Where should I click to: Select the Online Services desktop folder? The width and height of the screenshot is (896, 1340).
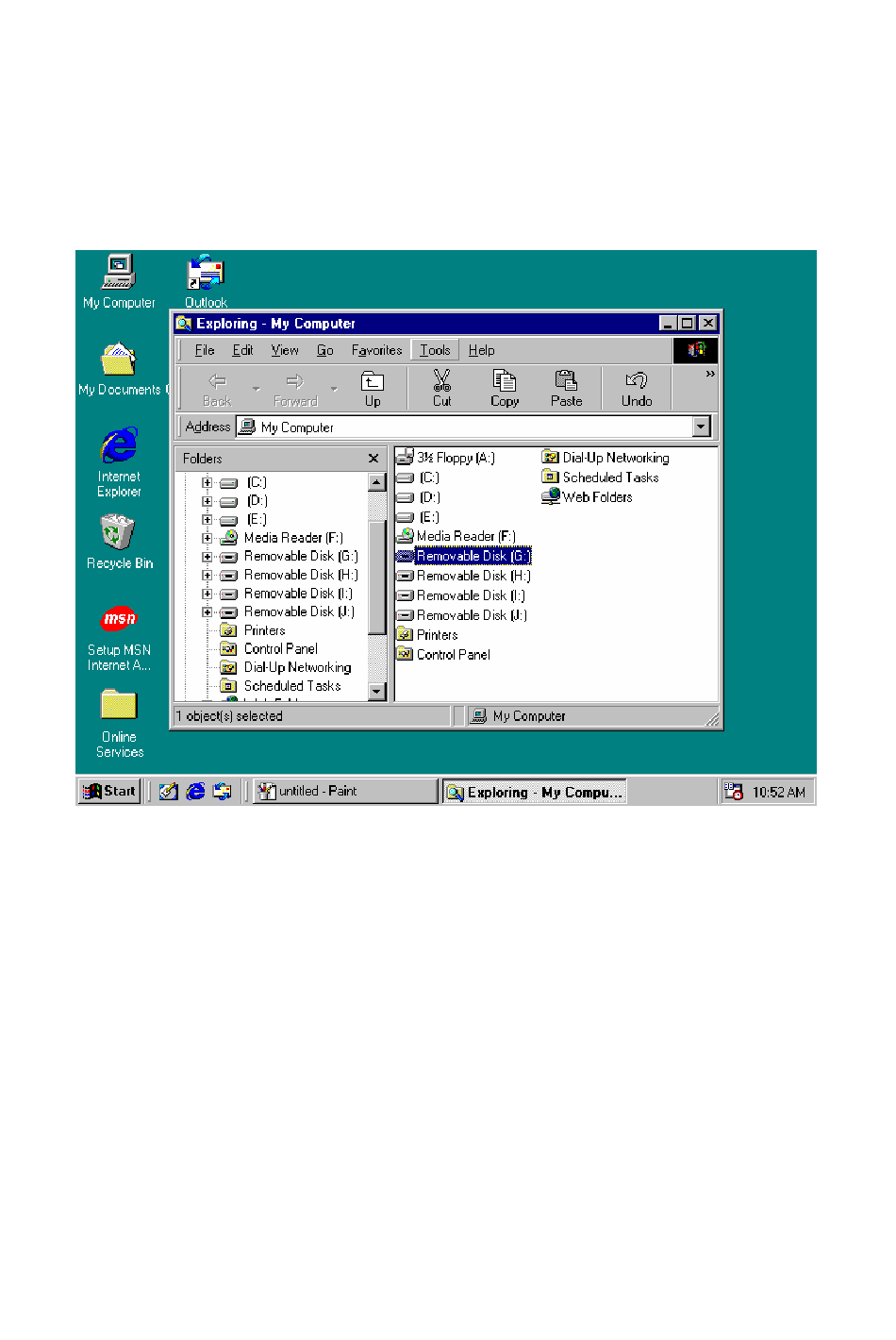[x=119, y=724]
